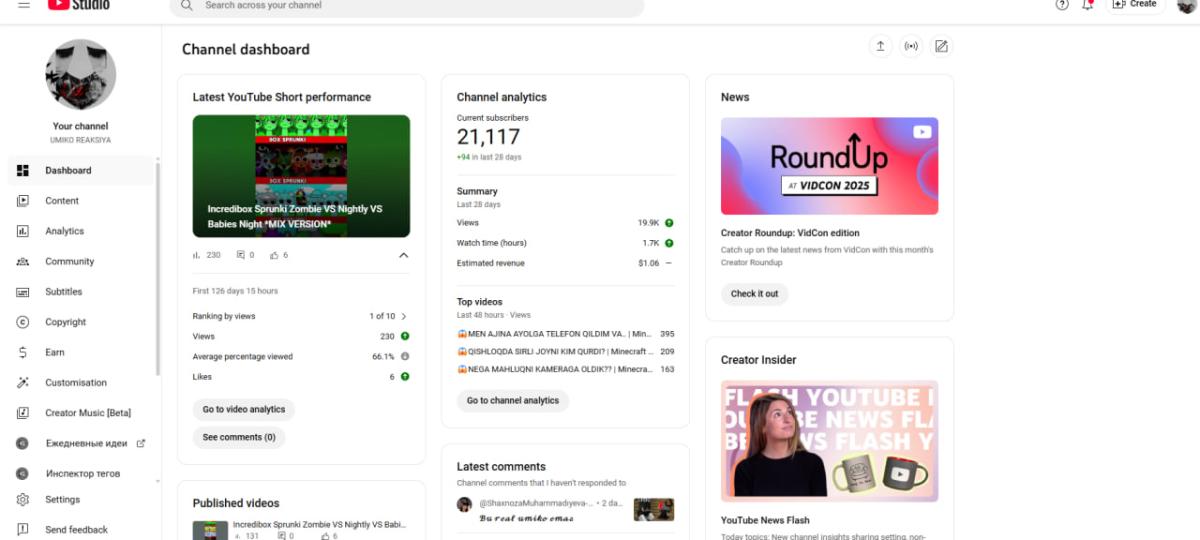Collapse the Short performance details chevron
Viewport: 1200px width, 540px height.
tap(404, 255)
